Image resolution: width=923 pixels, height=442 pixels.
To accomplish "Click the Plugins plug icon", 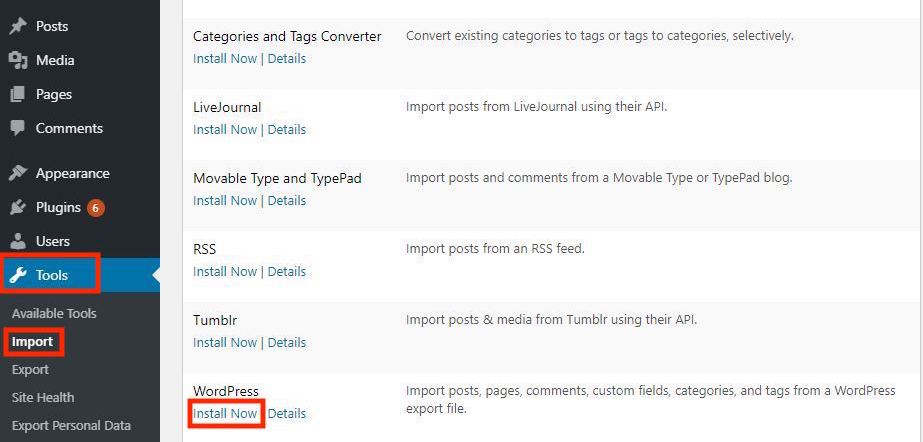I will coord(18,208).
